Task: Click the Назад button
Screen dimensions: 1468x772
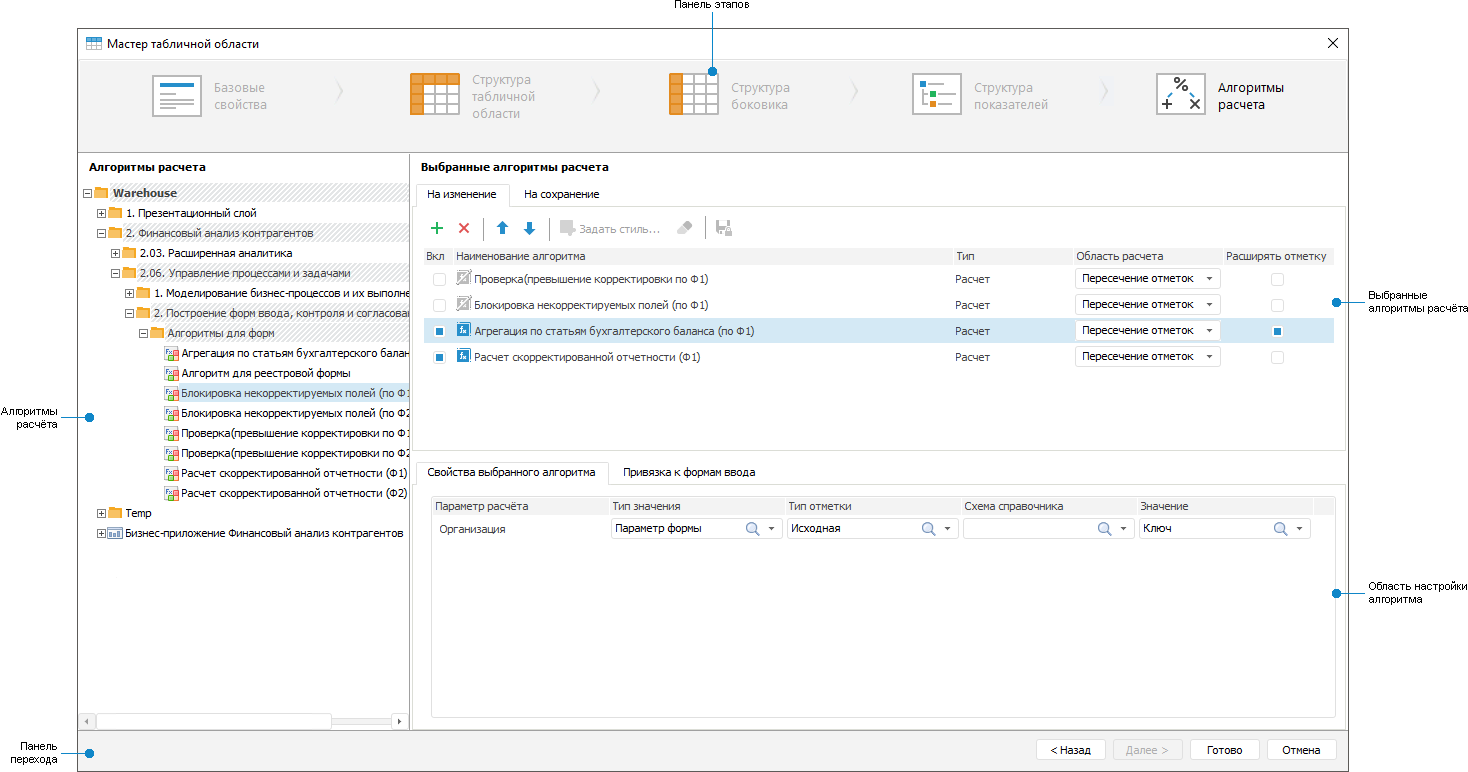Action: pos(1070,750)
